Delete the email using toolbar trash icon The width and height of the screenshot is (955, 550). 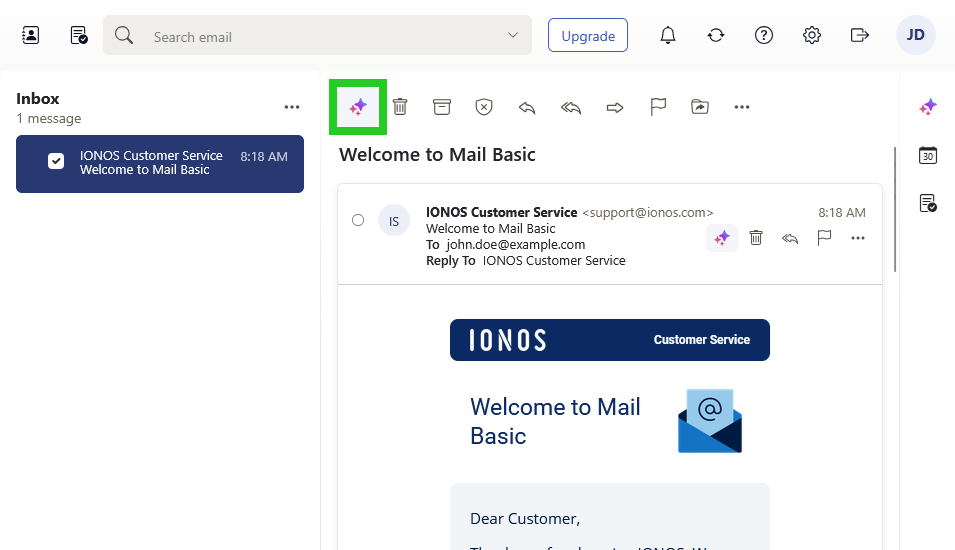coord(400,107)
